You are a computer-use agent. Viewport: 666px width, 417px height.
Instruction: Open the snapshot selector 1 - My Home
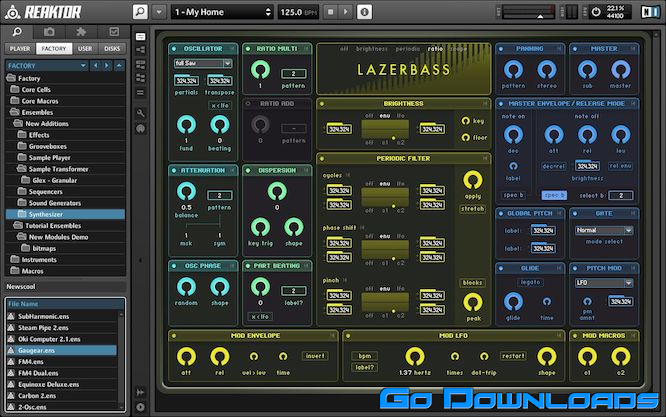click(222, 12)
